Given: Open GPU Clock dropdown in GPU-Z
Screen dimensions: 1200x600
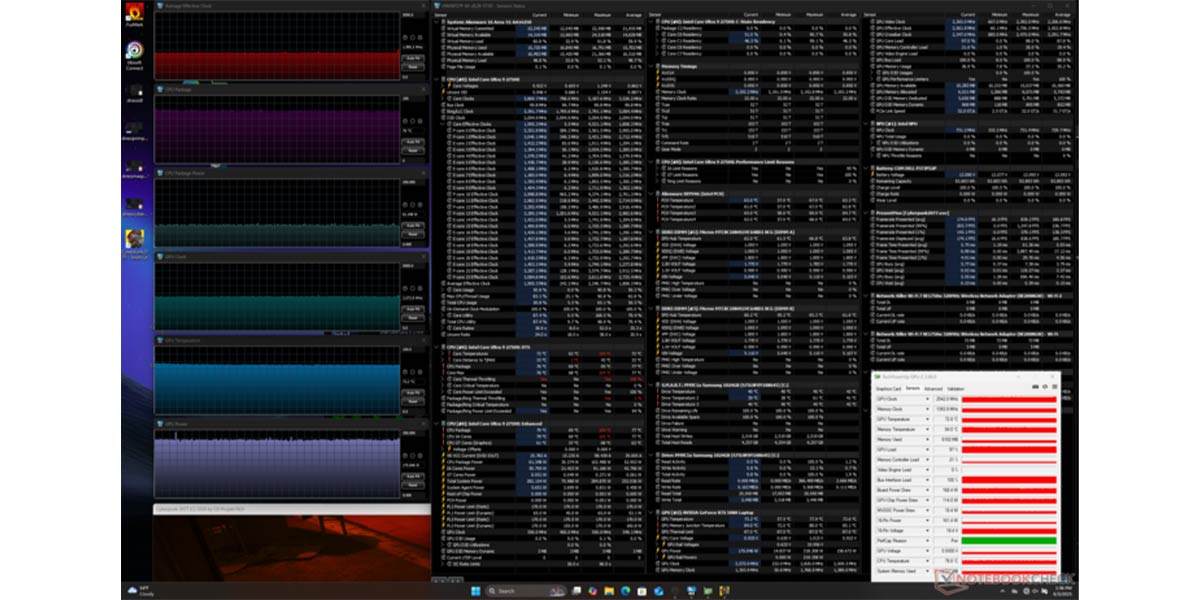Looking at the screenshot, I should point(927,398).
